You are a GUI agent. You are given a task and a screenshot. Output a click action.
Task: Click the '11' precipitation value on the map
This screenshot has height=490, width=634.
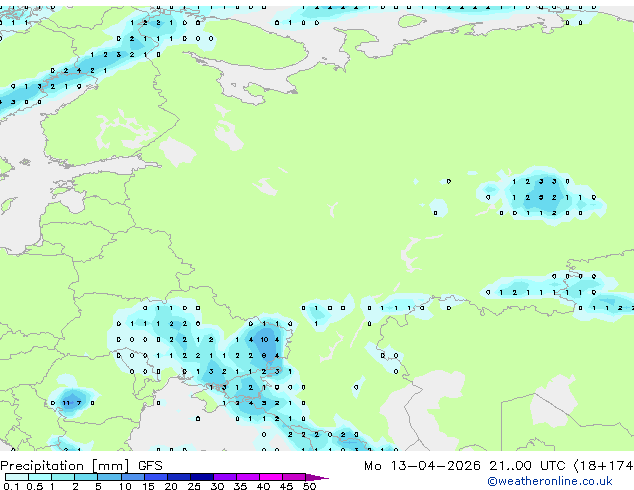pyautogui.click(x=66, y=403)
